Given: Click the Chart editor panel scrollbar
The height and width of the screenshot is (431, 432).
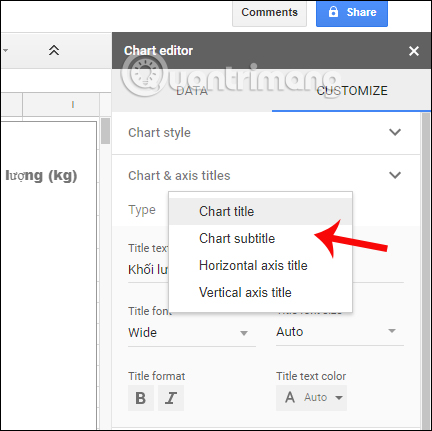Looking at the screenshot, I should click(426, 270).
